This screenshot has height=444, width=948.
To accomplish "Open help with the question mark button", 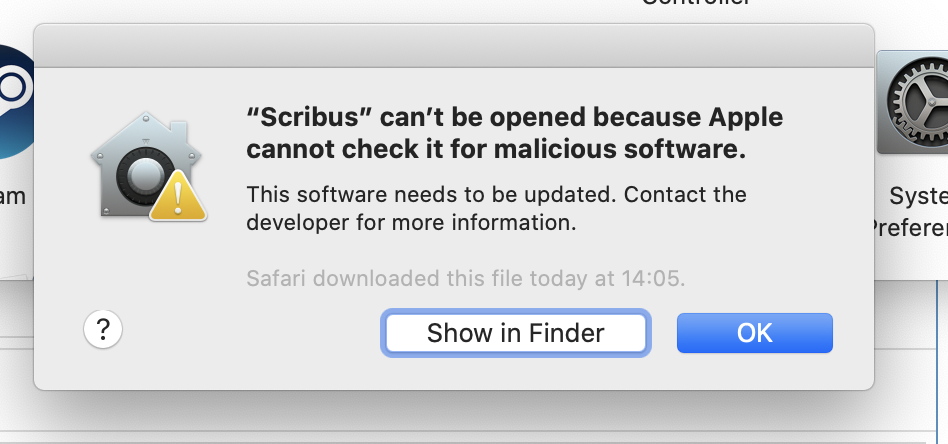I will tap(103, 328).
